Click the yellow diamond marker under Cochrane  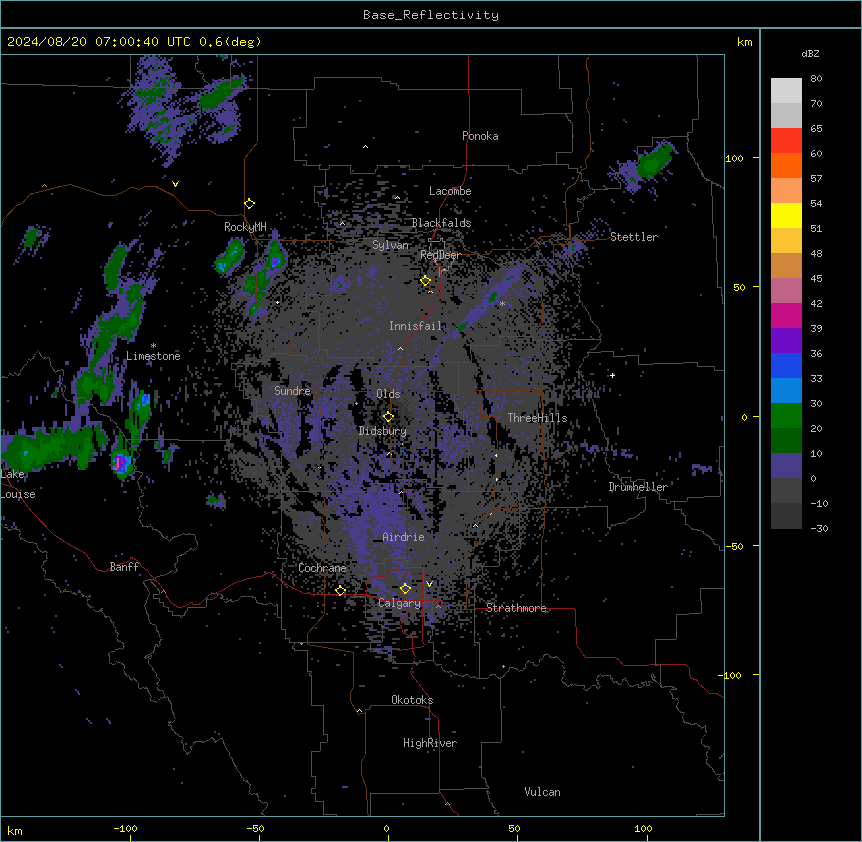340,591
